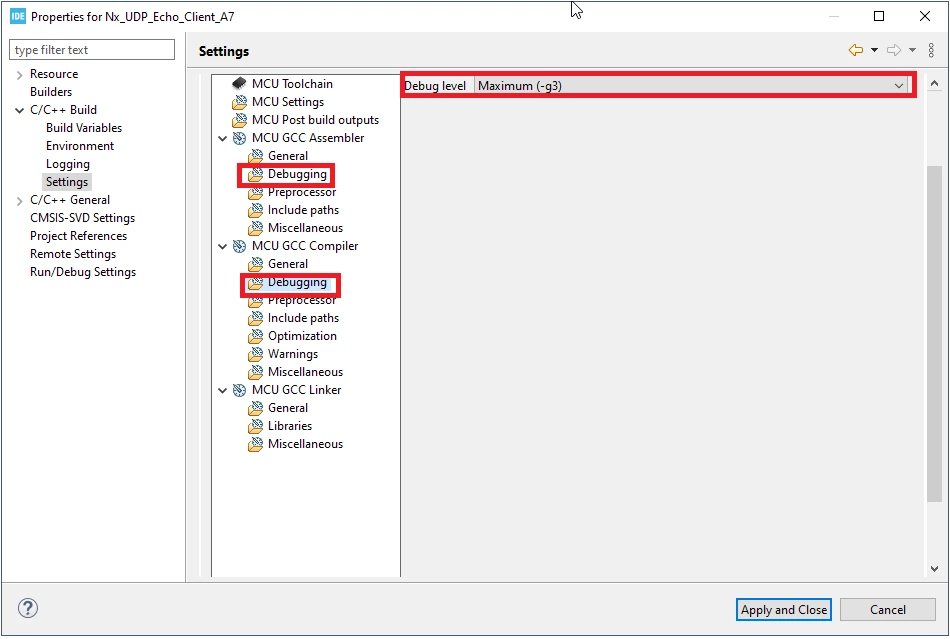Select Project References item

(79, 236)
